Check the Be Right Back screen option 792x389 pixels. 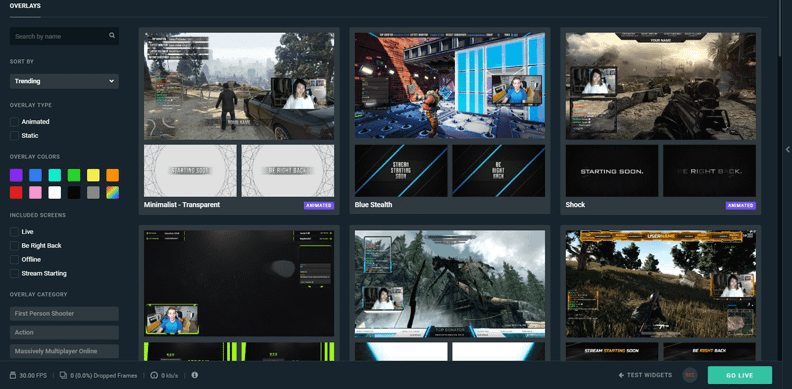(14, 246)
